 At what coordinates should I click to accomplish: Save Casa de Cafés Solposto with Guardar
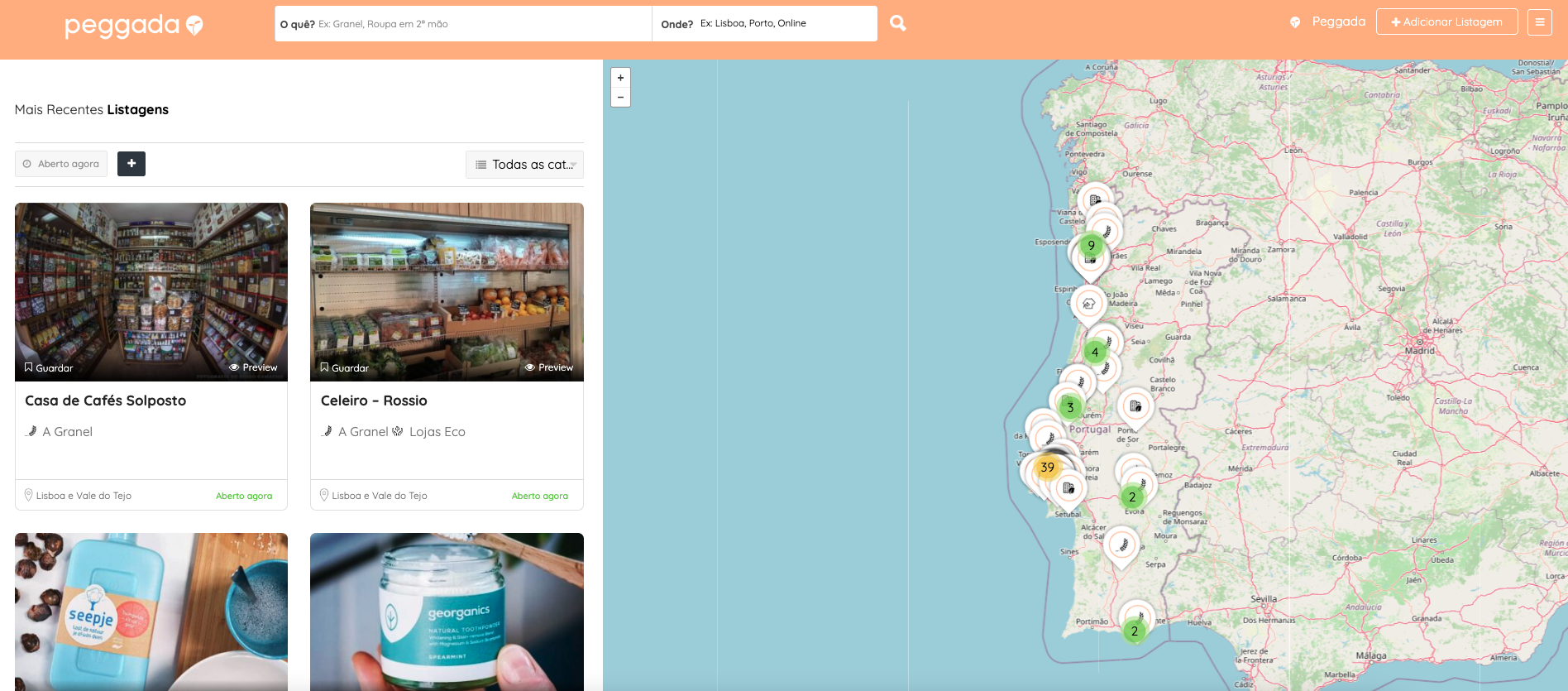[49, 367]
